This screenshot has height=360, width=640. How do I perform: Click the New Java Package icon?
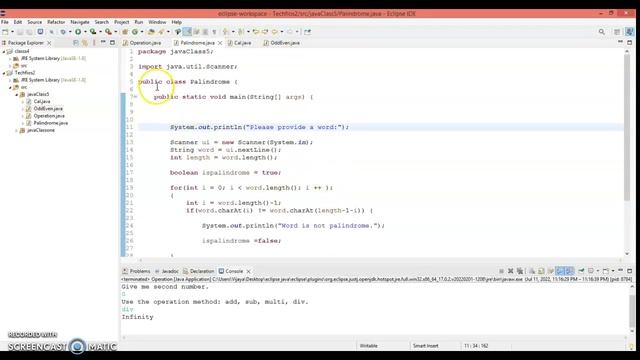(125, 32)
